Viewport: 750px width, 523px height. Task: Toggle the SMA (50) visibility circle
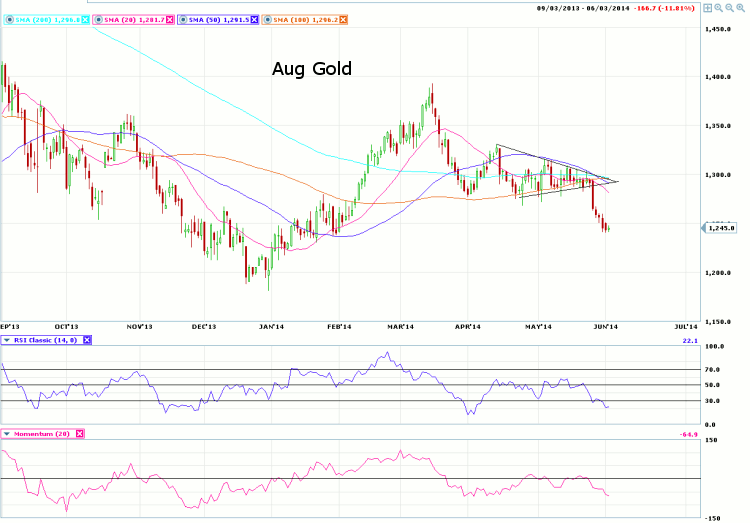point(184,19)
